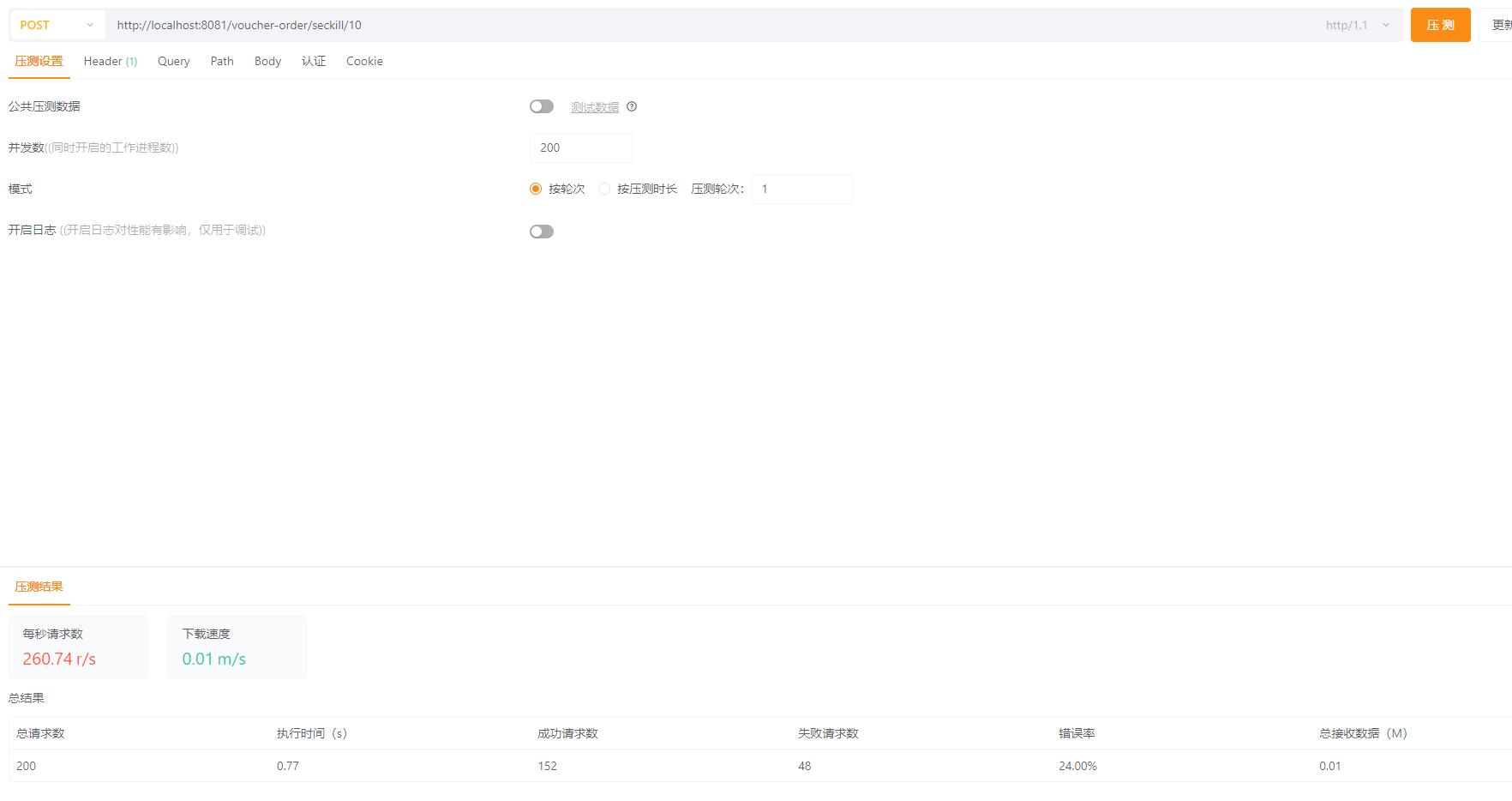Open the Path tab
The image size is (1512, 801).
tap(222, 61)
